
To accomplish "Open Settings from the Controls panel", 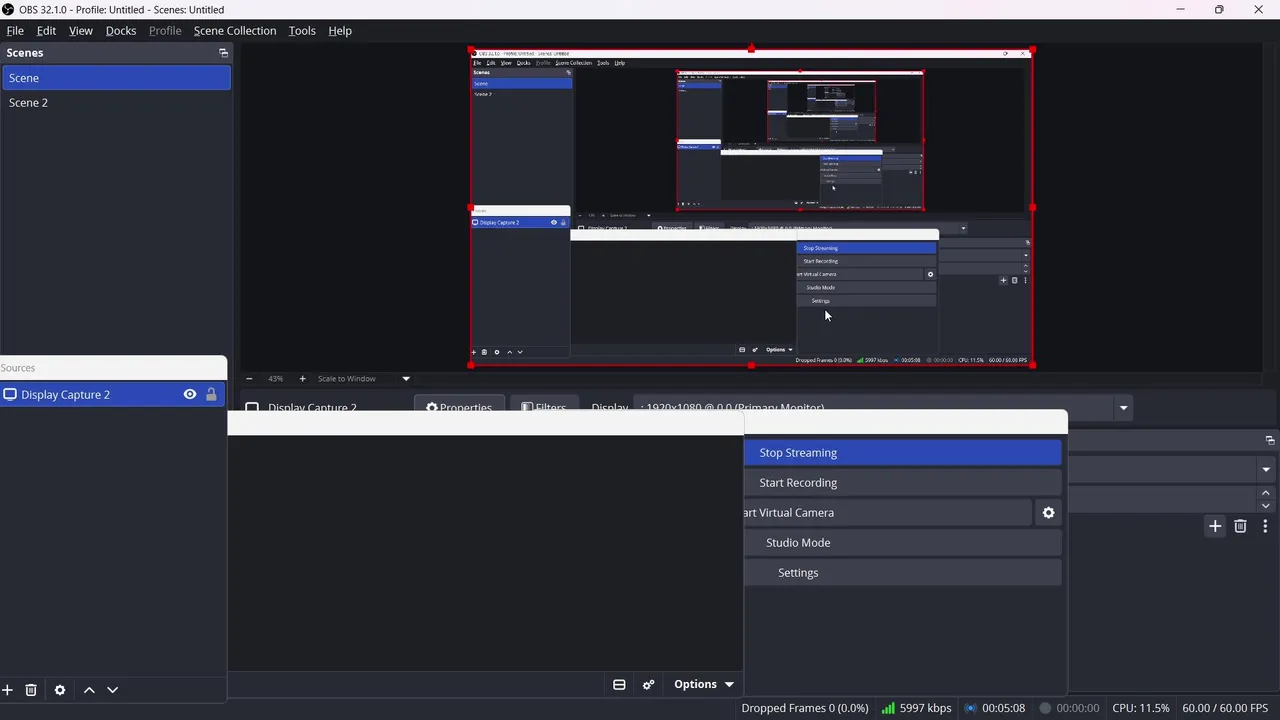I will click(x=902, y=573).
